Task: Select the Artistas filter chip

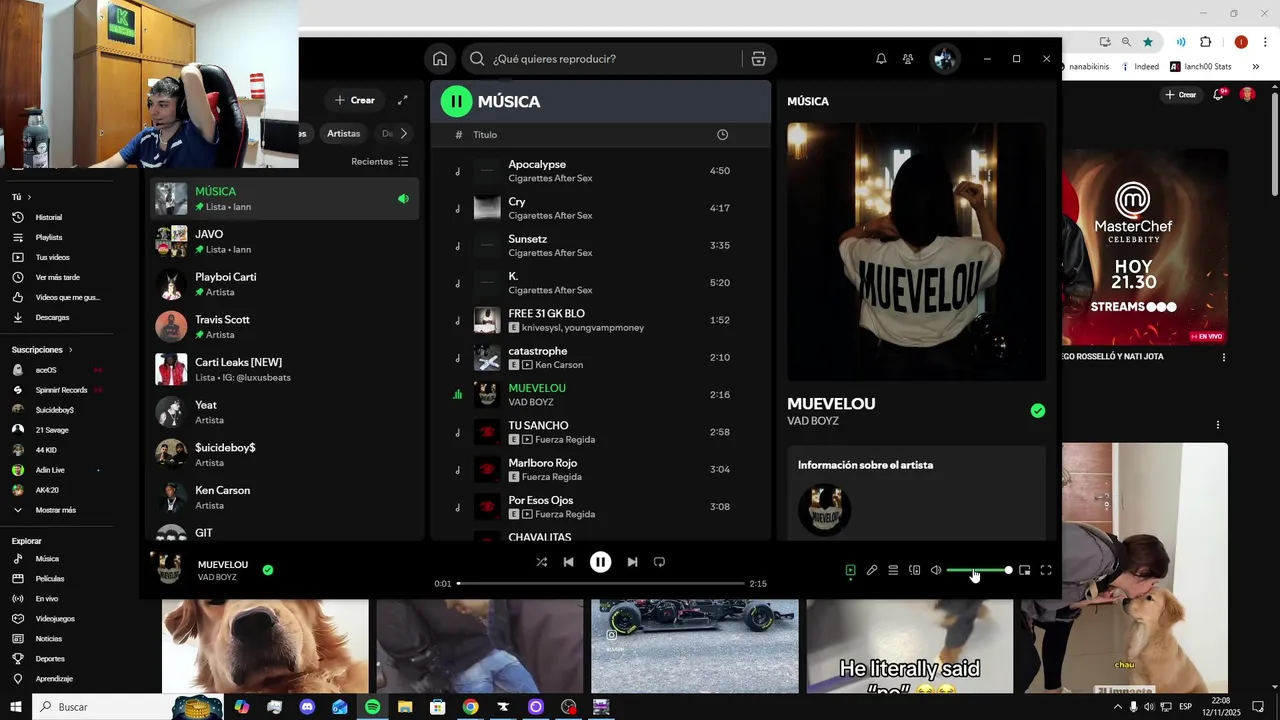Action: (x=343, y=133)
